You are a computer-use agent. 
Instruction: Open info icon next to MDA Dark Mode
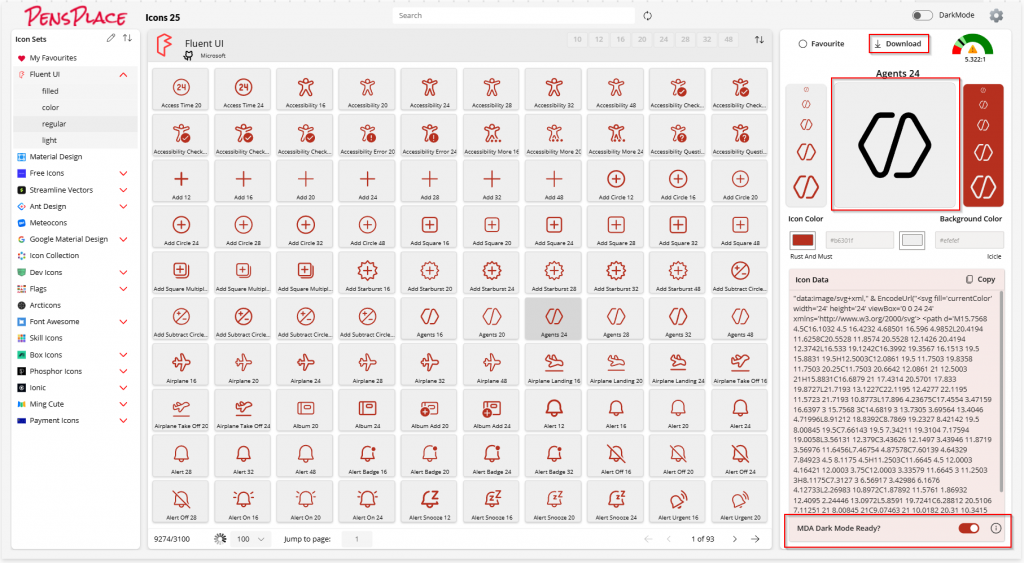coord(996,528)
